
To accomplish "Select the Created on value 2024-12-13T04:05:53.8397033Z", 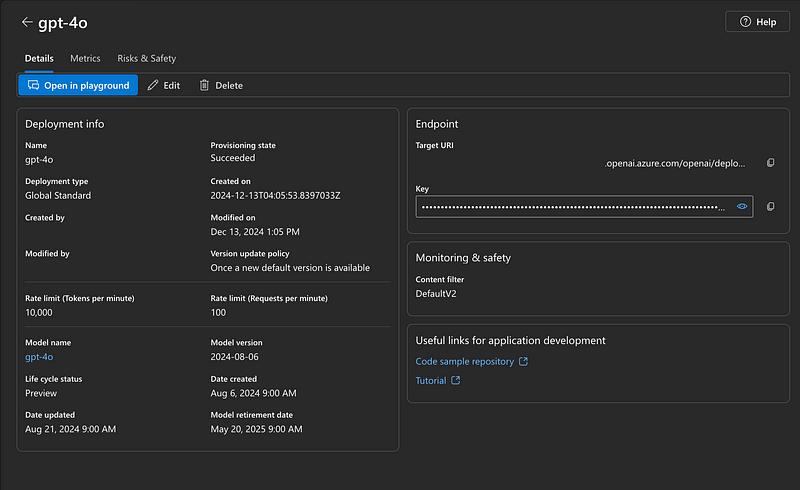I will pos(276,195).
